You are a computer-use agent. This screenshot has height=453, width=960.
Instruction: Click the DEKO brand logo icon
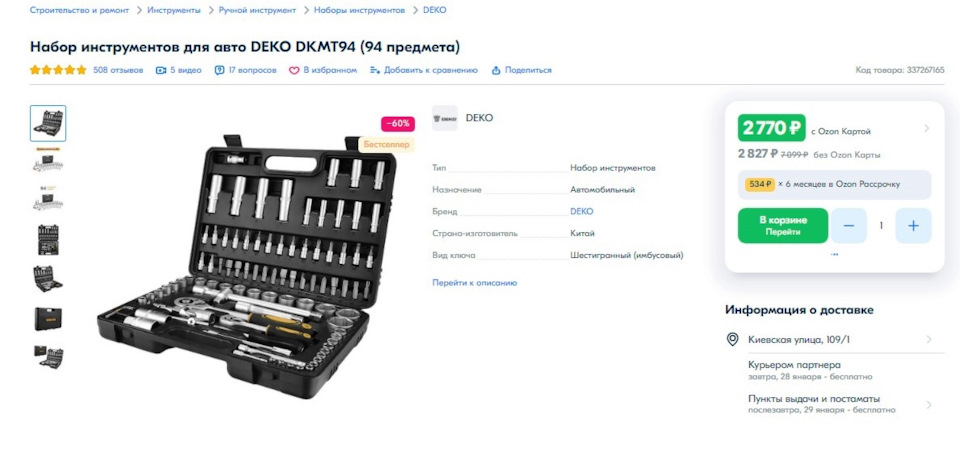(x=445, y=118)
